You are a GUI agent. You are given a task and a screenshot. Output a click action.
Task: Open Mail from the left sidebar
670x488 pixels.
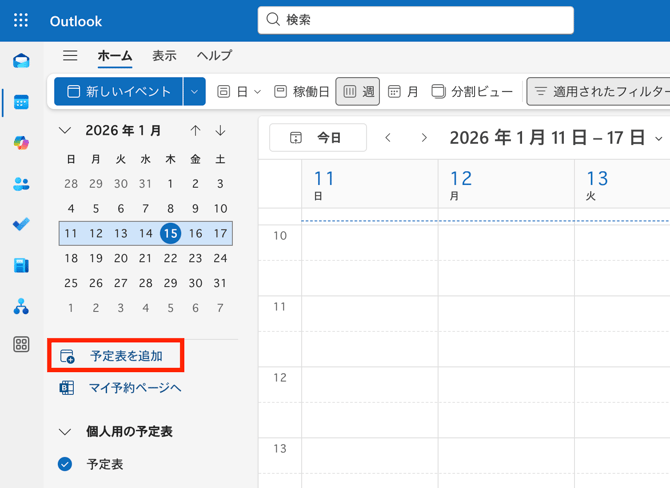click(x=21, y=61)
